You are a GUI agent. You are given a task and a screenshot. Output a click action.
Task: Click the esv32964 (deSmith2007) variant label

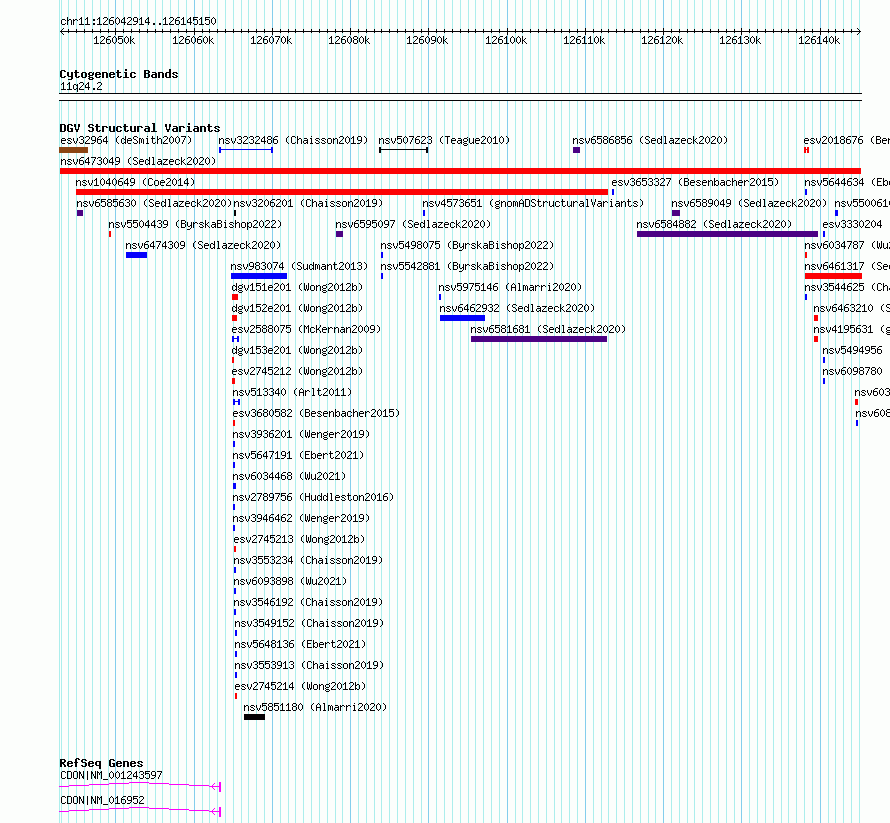point(126,140)
